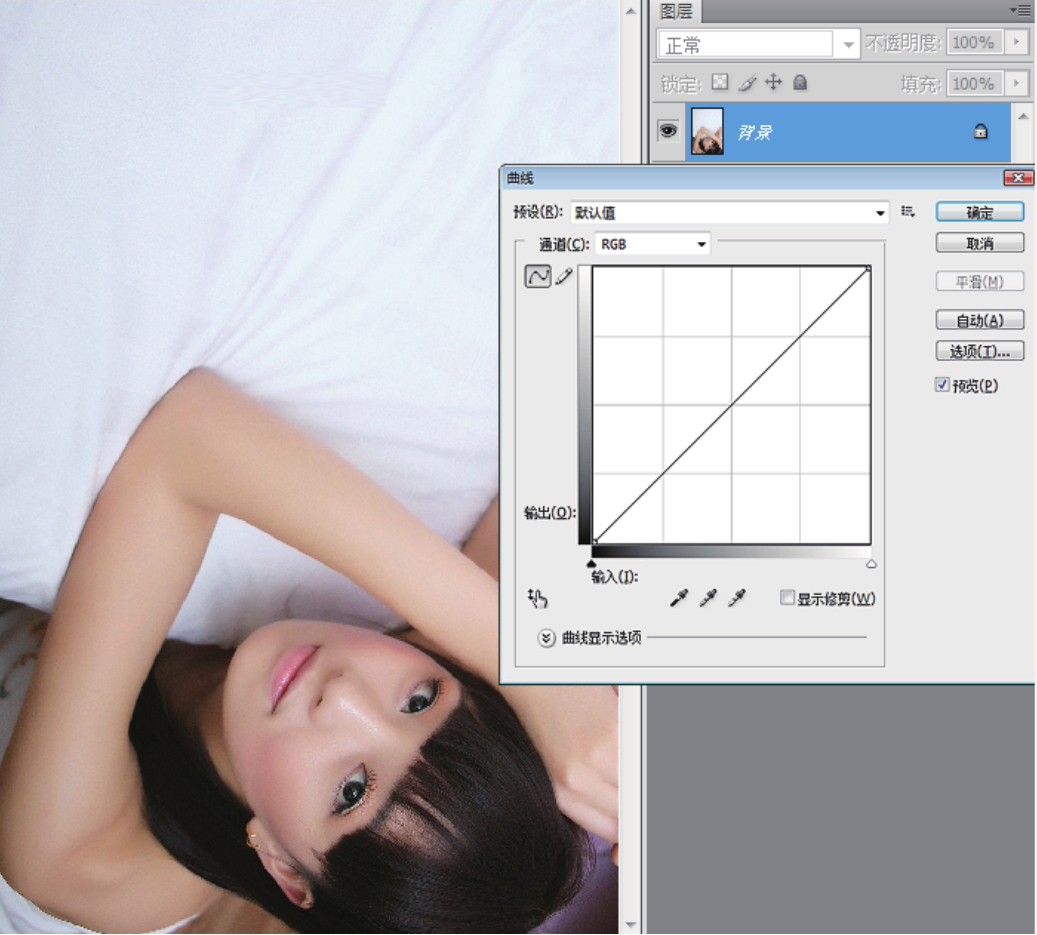This screenshot has width=1037, height=935.
Task: Open the layers panel flyout menu
Action: [1021, 10]
